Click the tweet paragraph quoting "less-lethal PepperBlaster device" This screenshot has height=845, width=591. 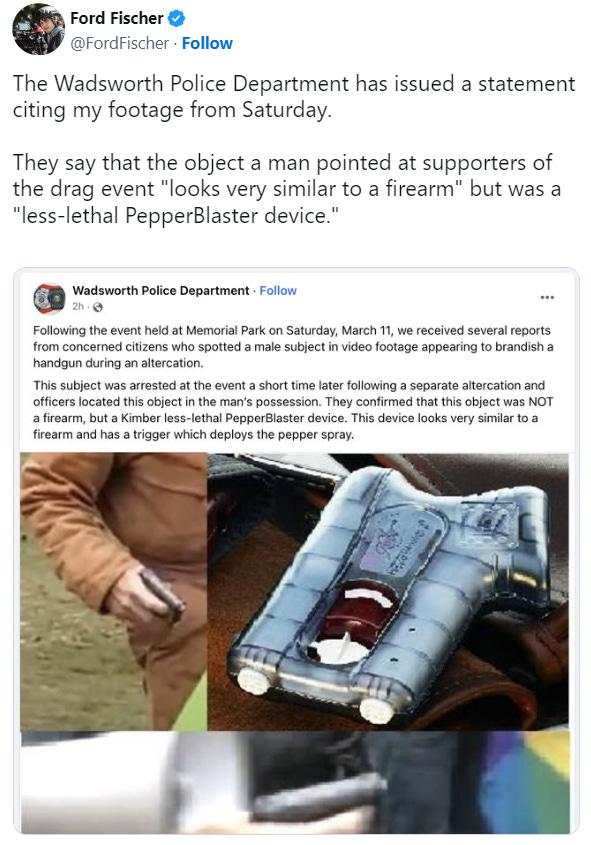pyautogui.click(x=287, y=189)
